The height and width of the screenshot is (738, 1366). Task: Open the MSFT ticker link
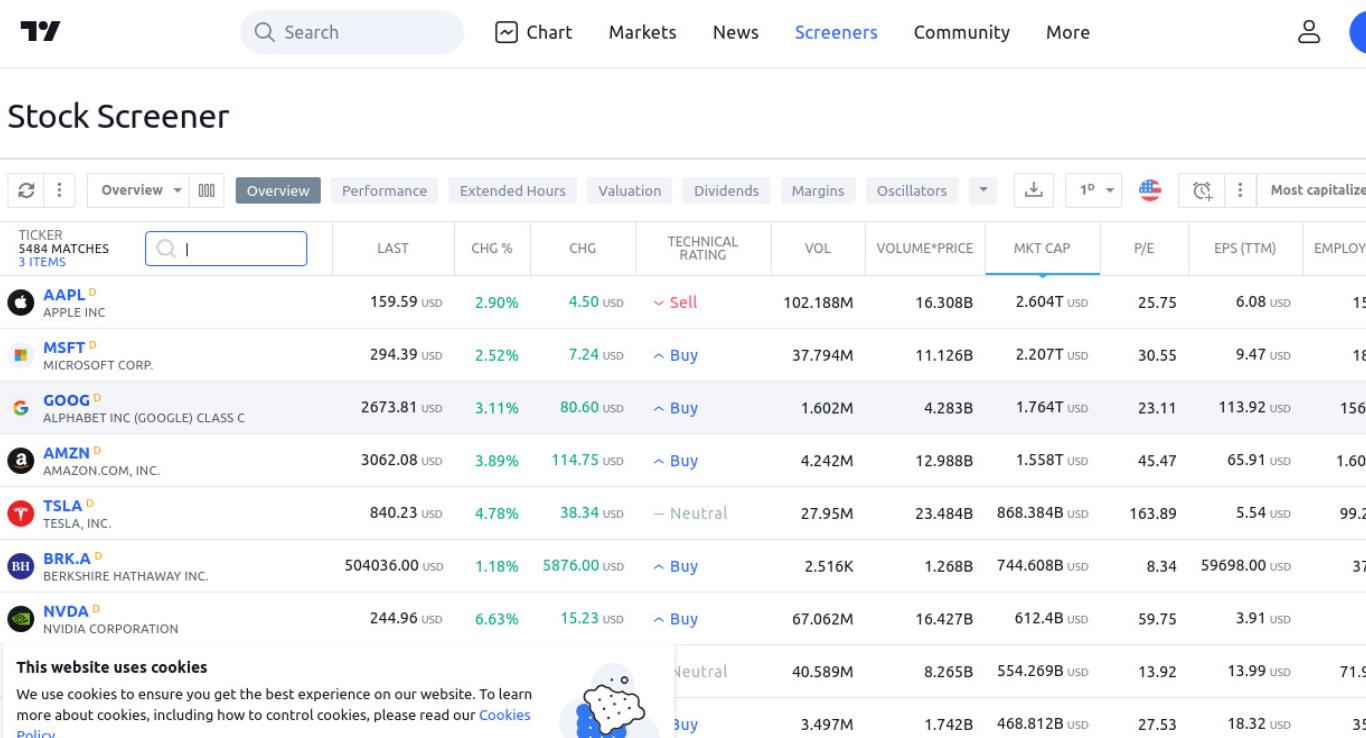click(x=64, y=348)
